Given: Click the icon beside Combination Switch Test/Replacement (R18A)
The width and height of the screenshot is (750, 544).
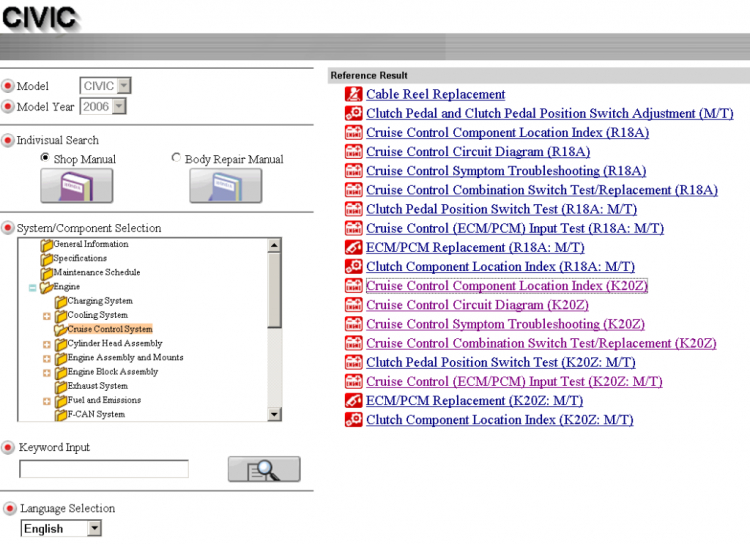Looking at the screenshot, I should [353, 189].
